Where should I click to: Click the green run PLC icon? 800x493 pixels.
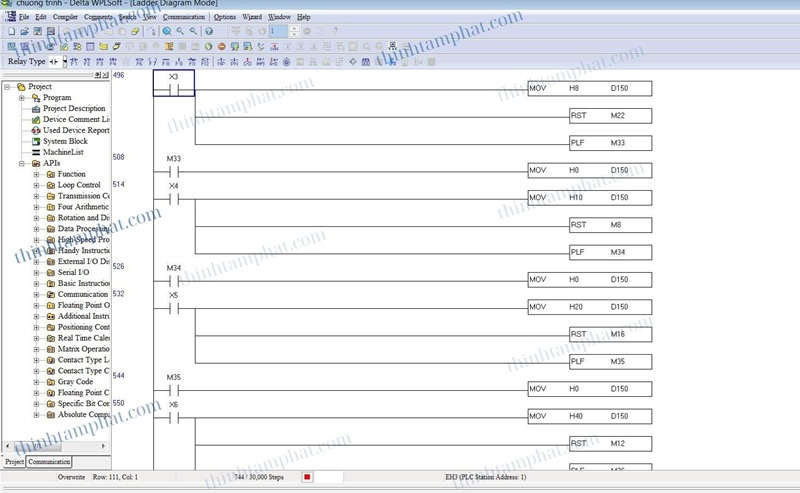208,46
